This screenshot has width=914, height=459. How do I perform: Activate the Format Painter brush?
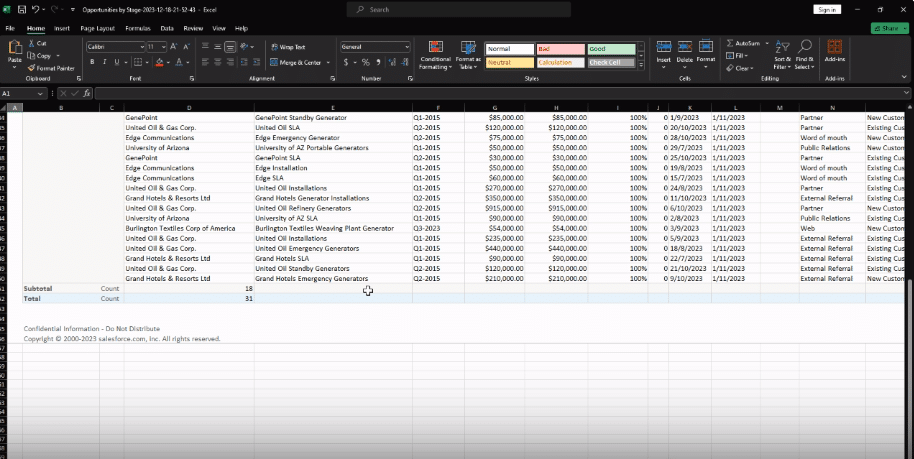pos(31,68)
